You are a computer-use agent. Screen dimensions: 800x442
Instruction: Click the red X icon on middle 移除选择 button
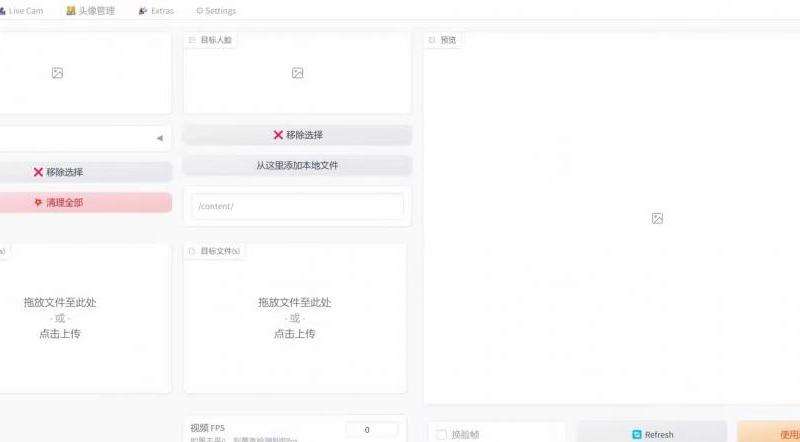coord(278,135)
